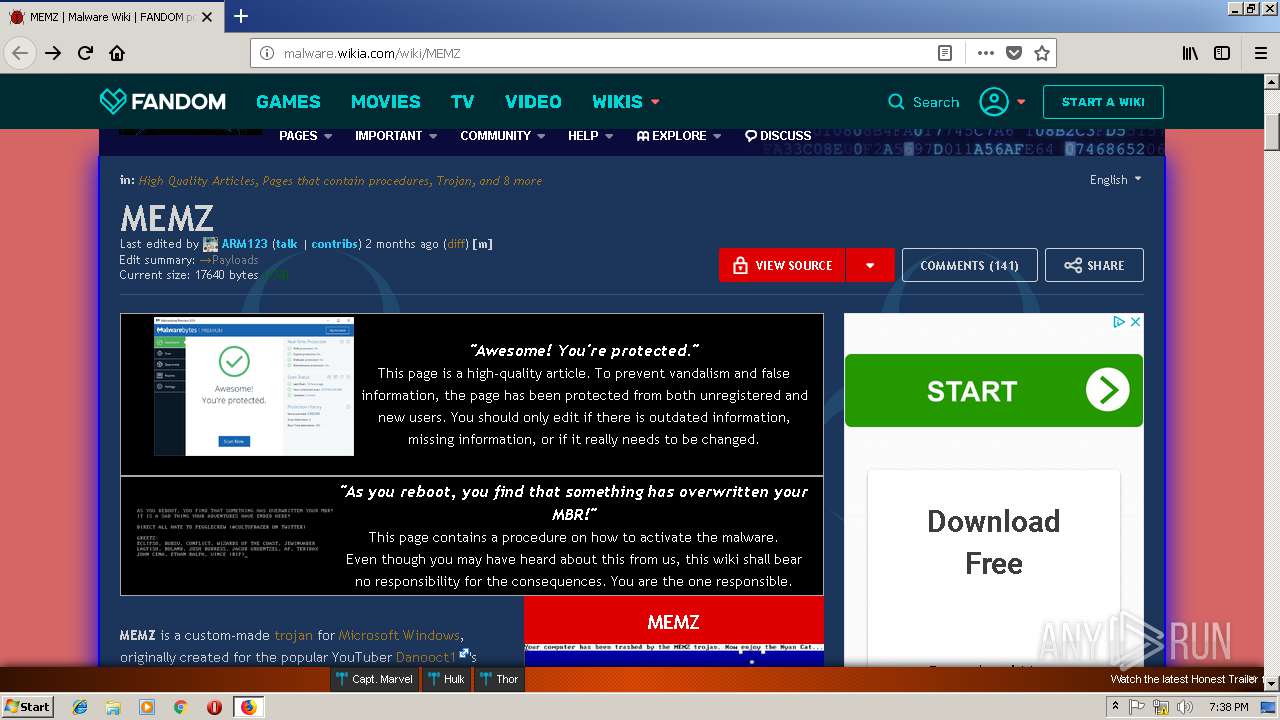Go forward with the browser forward arrow
The width and height of the screenshot is (1280, 720).
pyautogui.click(x=53, y=53)
